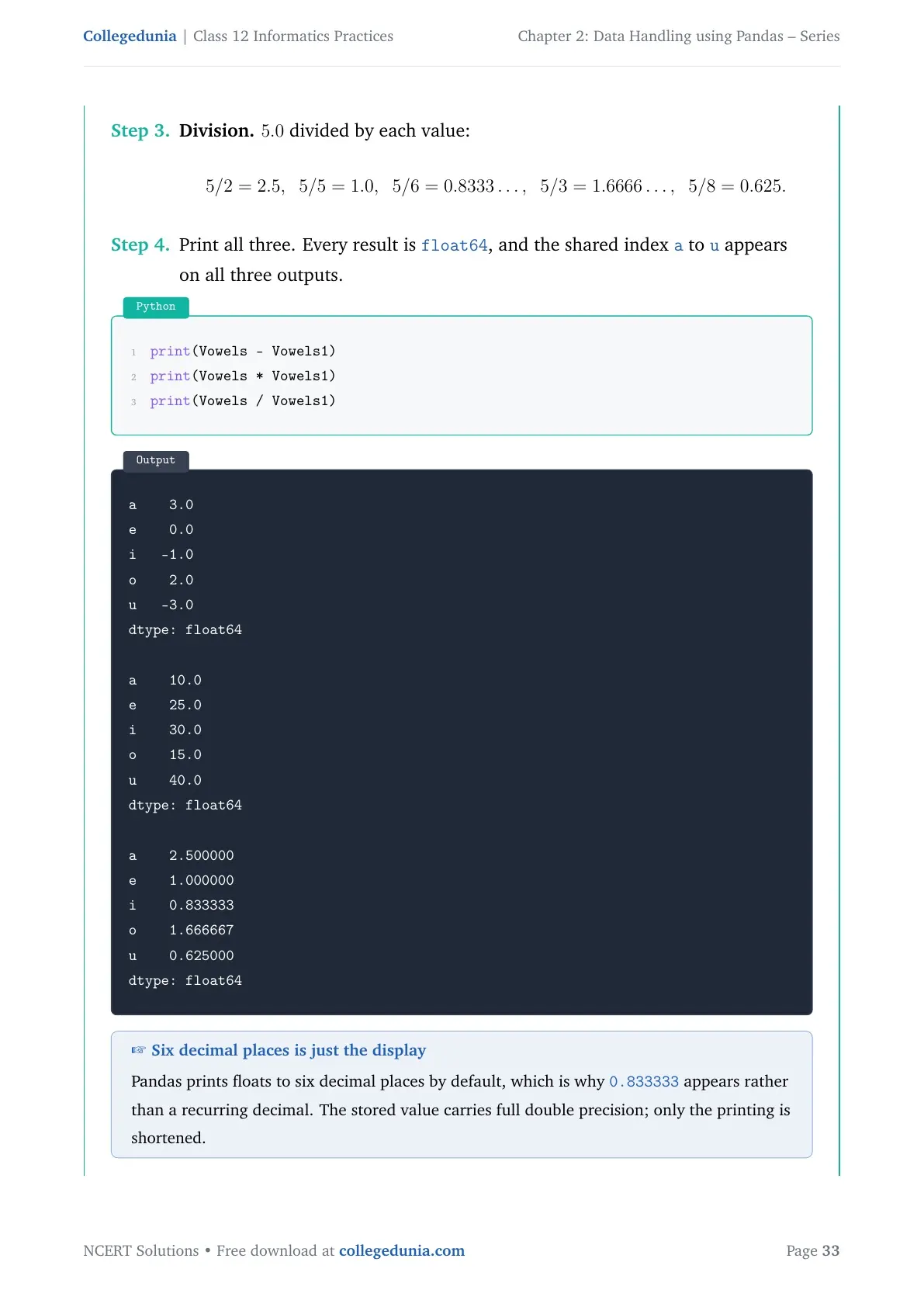Click the Output block label
The image size is (924, 1307).
(156, 460)
